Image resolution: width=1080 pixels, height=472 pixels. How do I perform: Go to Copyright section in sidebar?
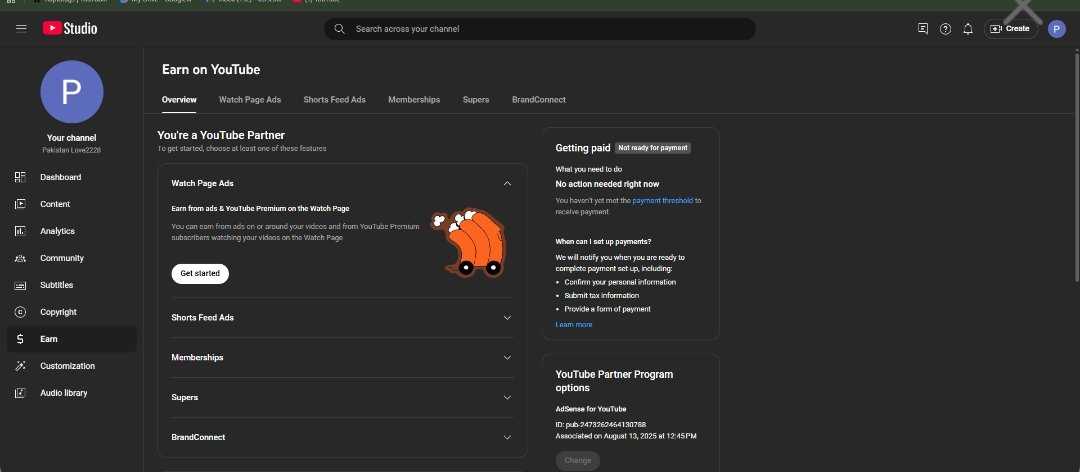58,312
